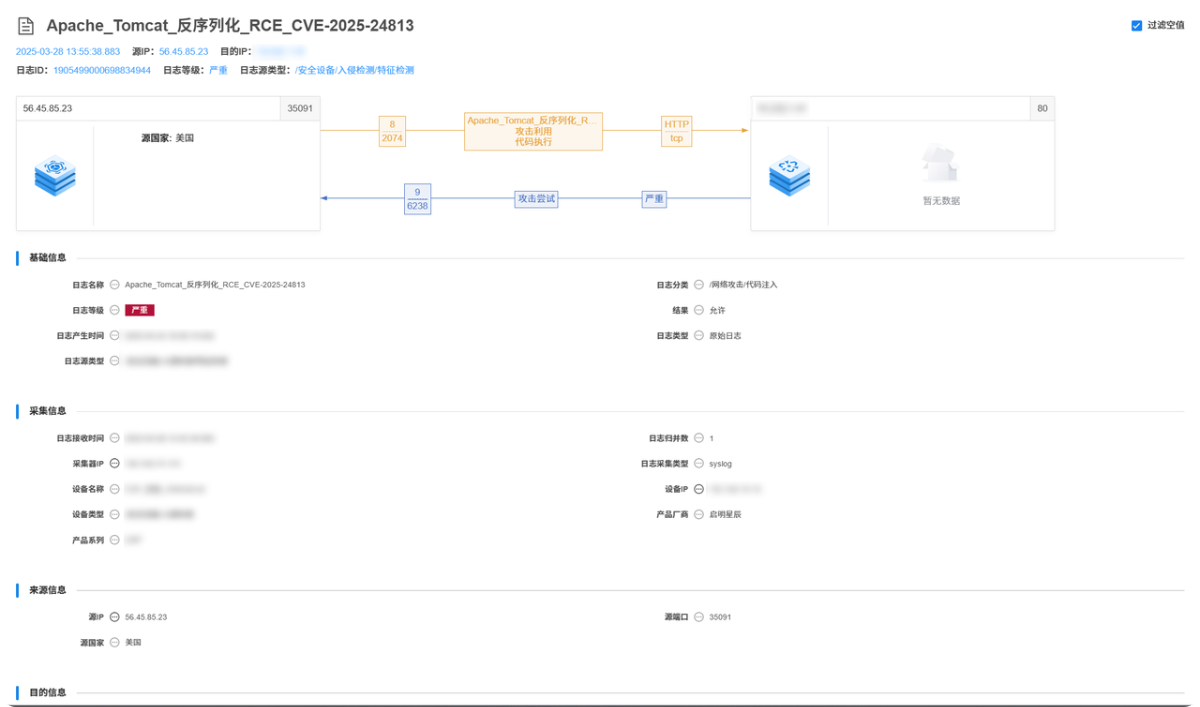
Task: Click the source device stack icon
Action: pos(55,176)
